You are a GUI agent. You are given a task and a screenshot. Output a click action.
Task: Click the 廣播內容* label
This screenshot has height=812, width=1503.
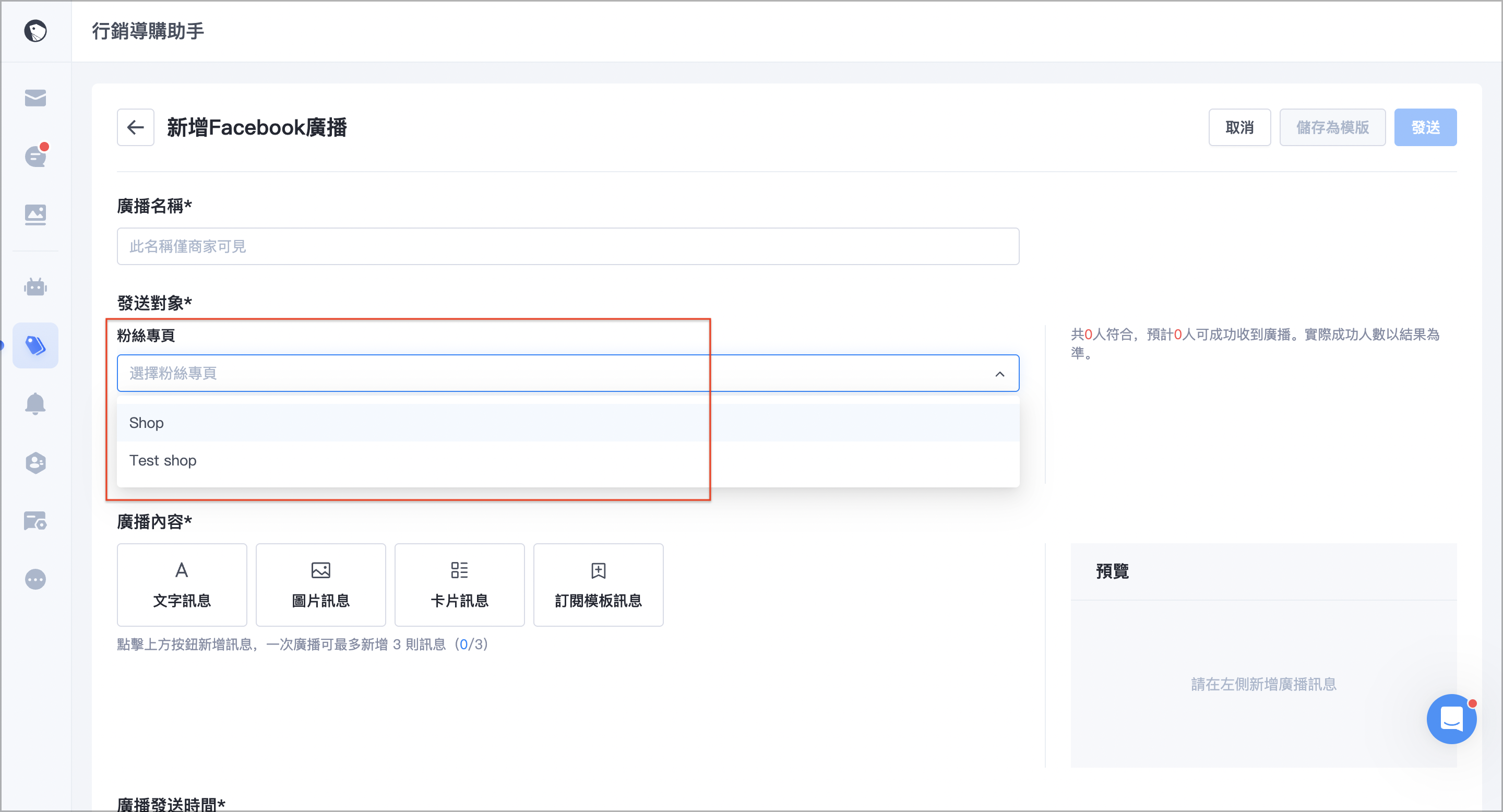click(x=154, y=521)
